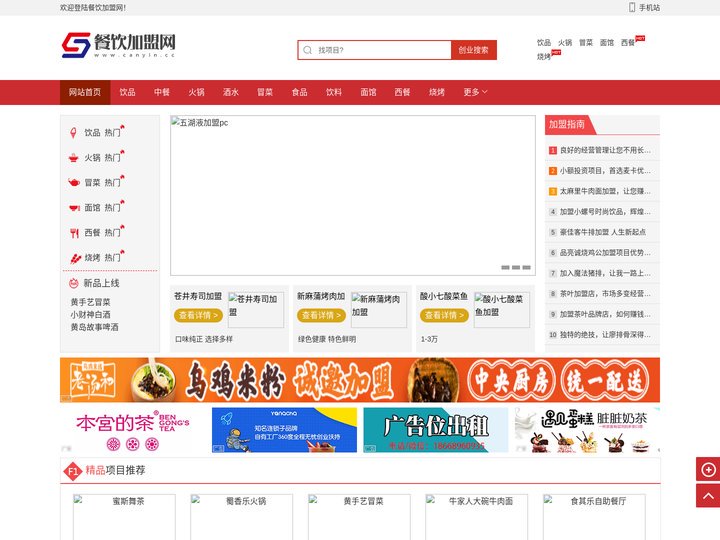Open the 酒水 nav menu item
The width and height of the screenshot is (720, 540).
(231, 92)
